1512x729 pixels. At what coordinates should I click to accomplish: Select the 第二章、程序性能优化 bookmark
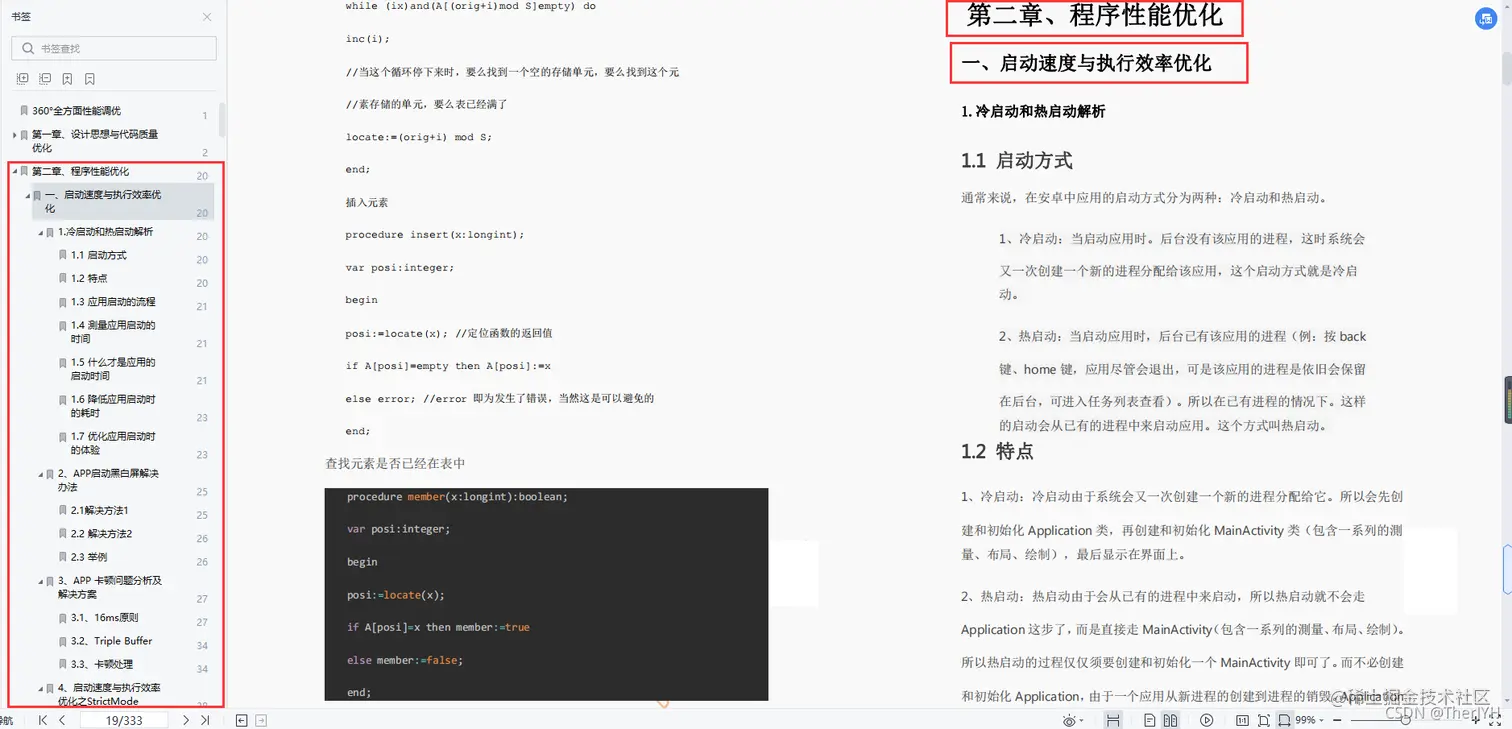[80, 171]
